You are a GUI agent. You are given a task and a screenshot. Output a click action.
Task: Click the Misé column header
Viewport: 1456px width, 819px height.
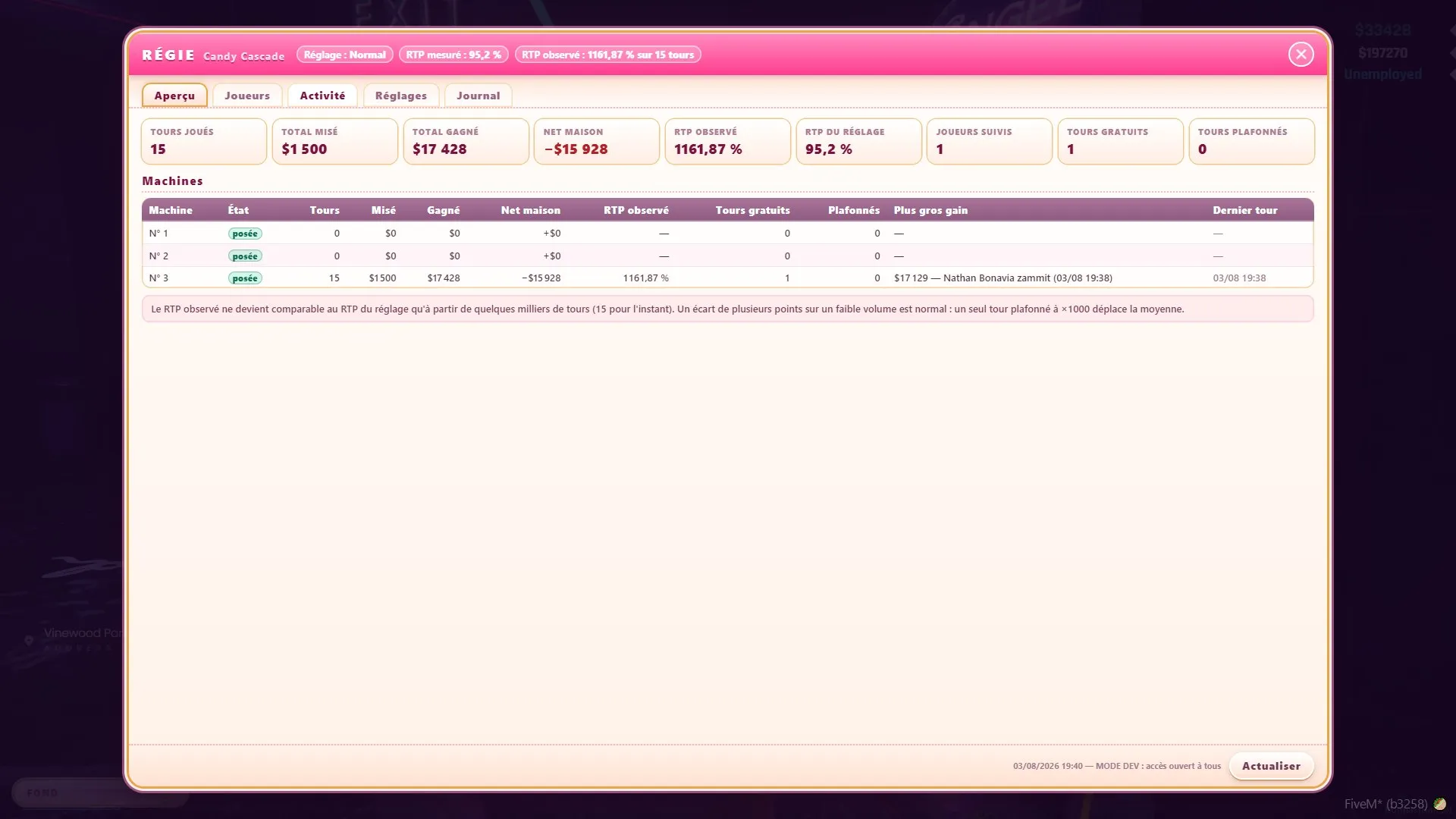tap(384, 210)
